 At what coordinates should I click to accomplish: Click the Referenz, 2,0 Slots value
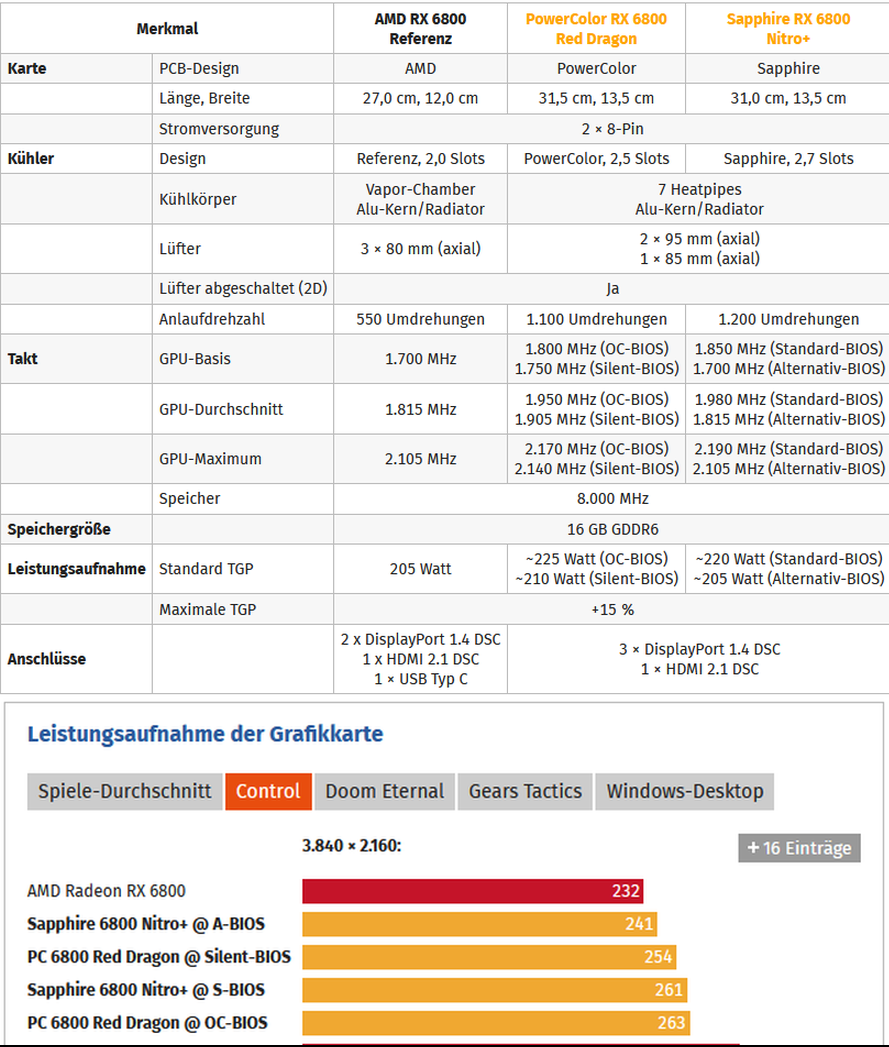point(420,158)
